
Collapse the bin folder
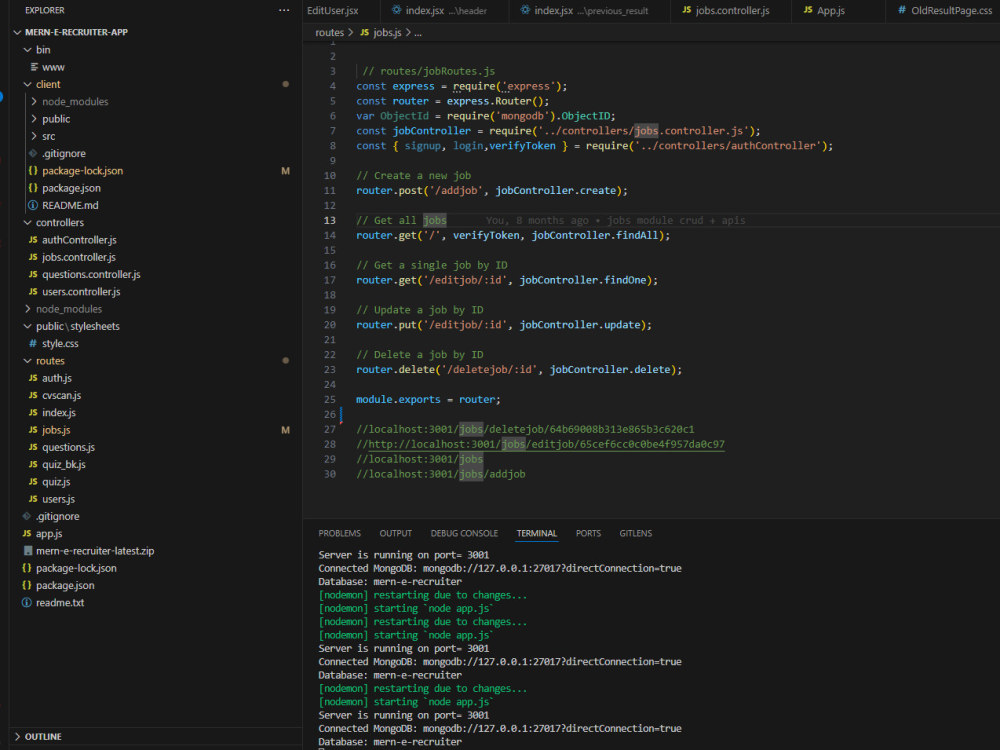(27, 50)
